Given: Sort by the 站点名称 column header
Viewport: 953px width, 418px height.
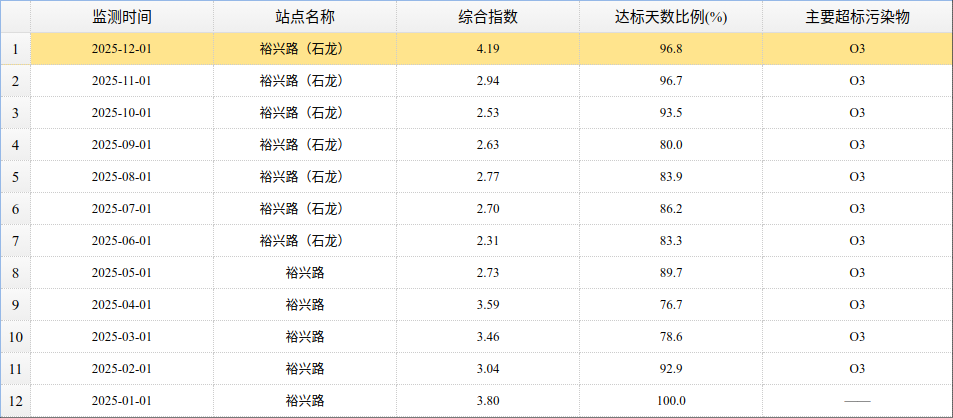Looking at the screenshot, I should 304,17.
